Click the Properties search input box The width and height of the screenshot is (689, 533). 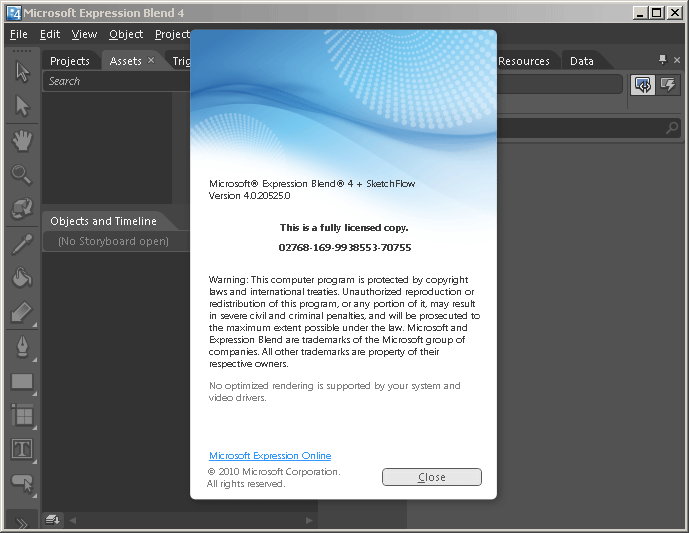(587, 128)
